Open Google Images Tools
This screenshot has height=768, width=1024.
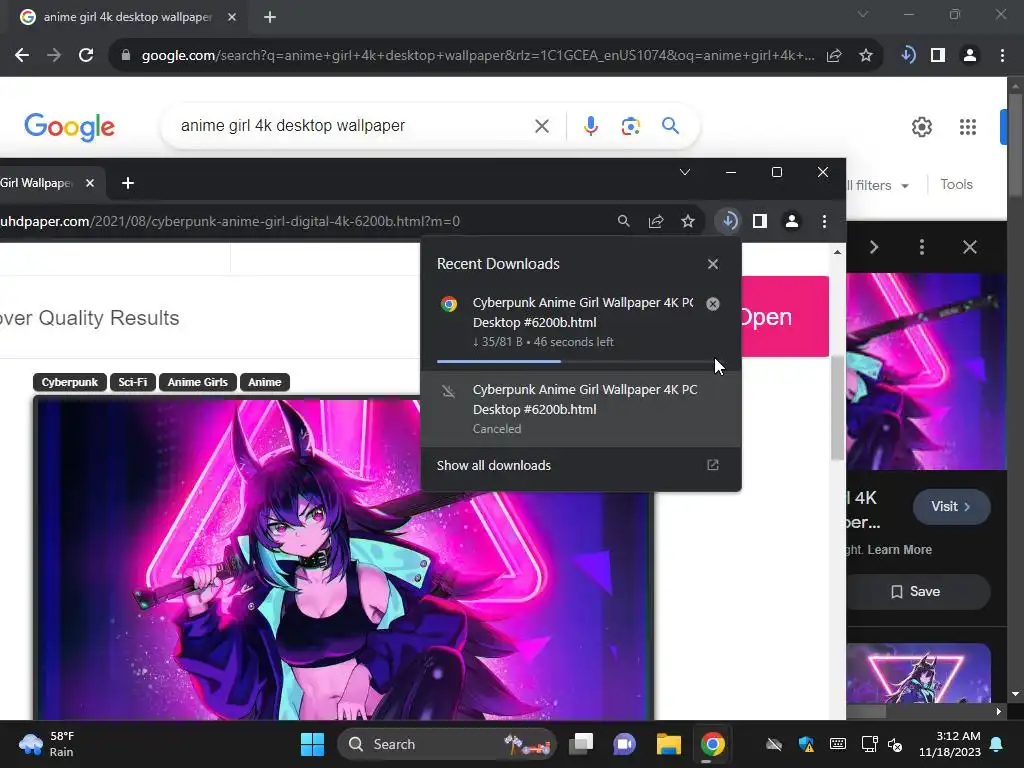click(956, 184)
